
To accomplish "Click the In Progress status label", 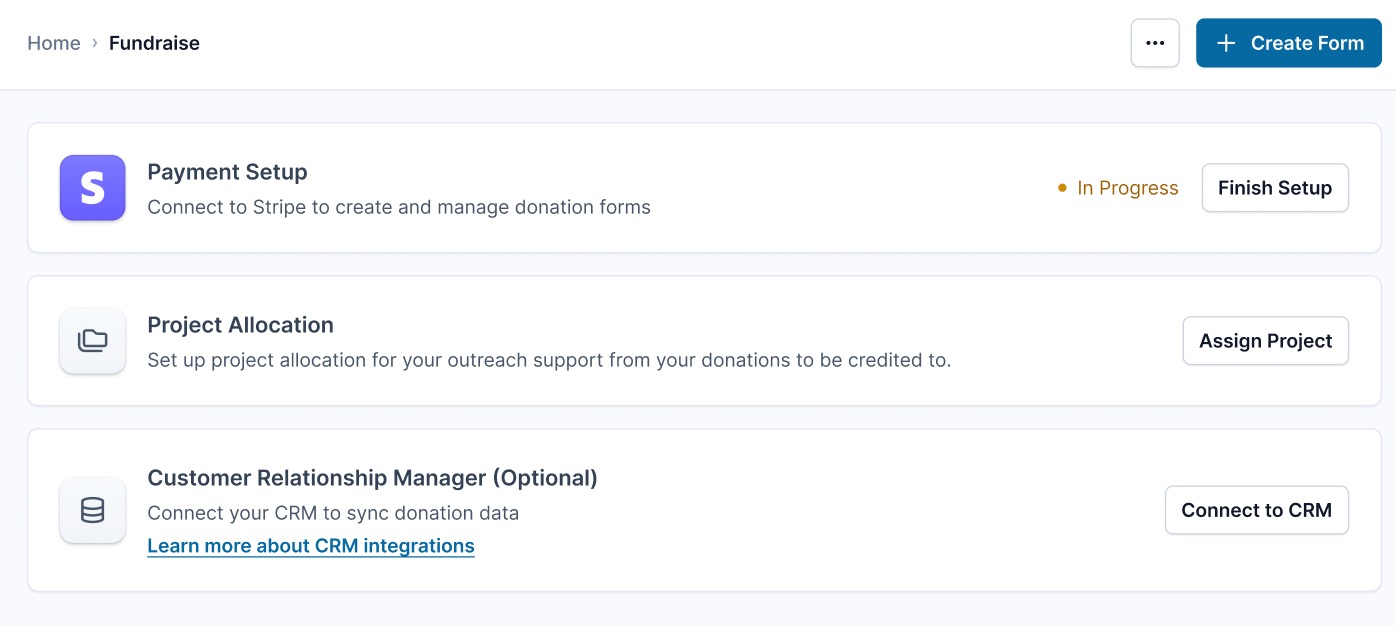I will point(1127,188).
